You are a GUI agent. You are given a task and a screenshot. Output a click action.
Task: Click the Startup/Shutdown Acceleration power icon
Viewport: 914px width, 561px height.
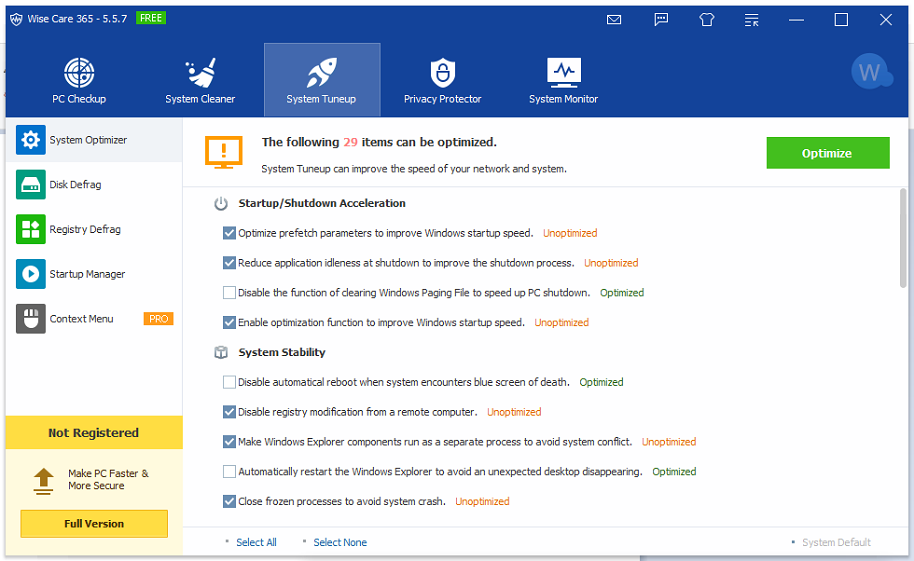[221, 204]
